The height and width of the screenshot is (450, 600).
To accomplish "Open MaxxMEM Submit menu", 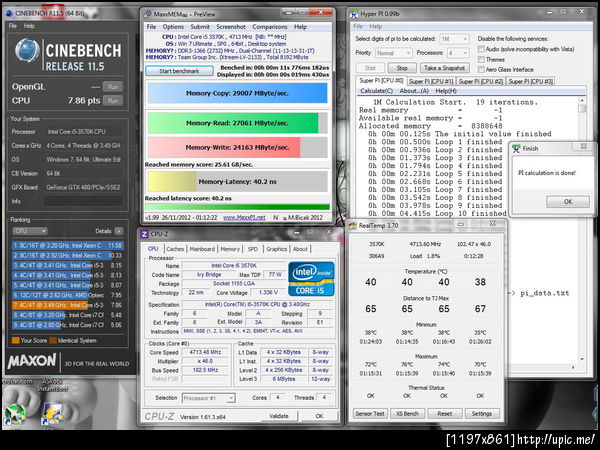I will (x=200, y=27).
